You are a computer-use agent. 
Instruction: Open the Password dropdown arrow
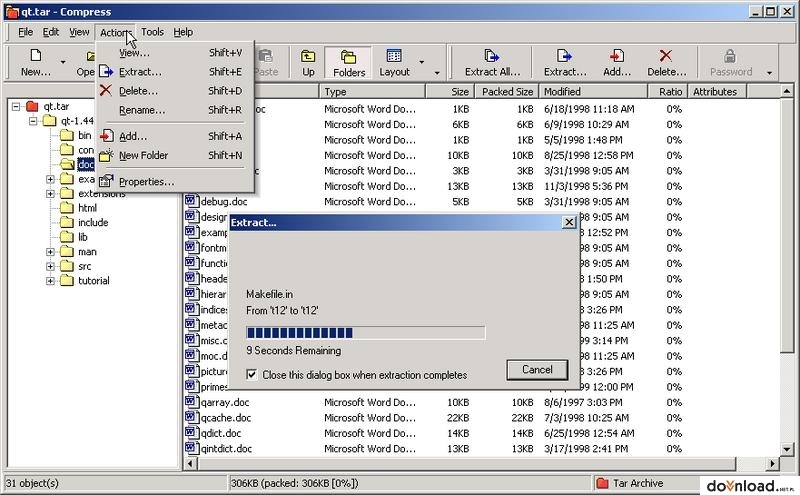769,73
